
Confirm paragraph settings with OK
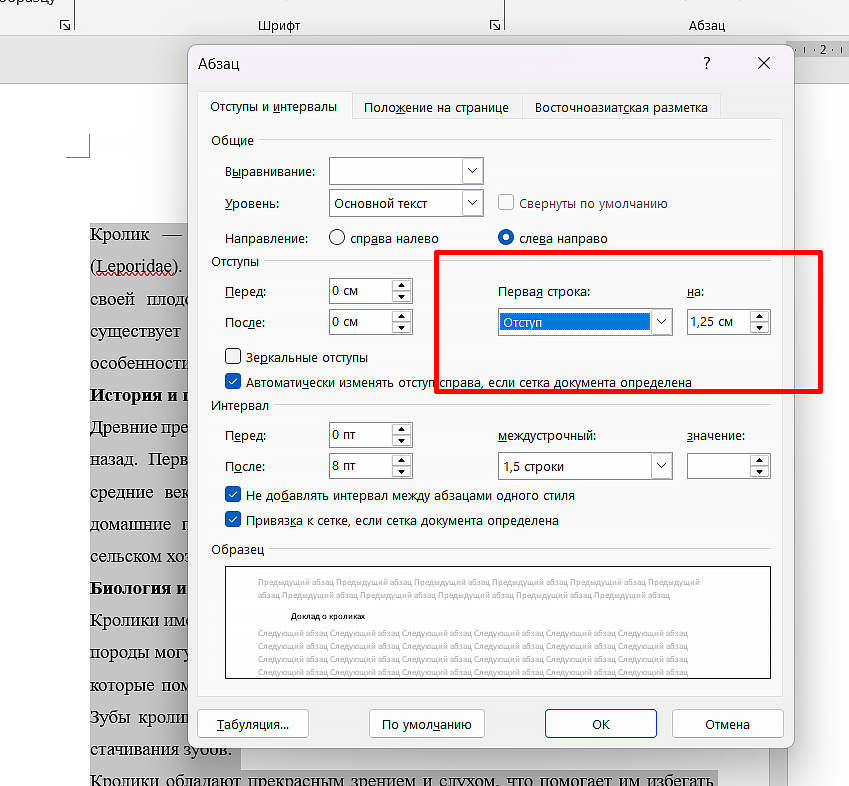tap(600, 724)
